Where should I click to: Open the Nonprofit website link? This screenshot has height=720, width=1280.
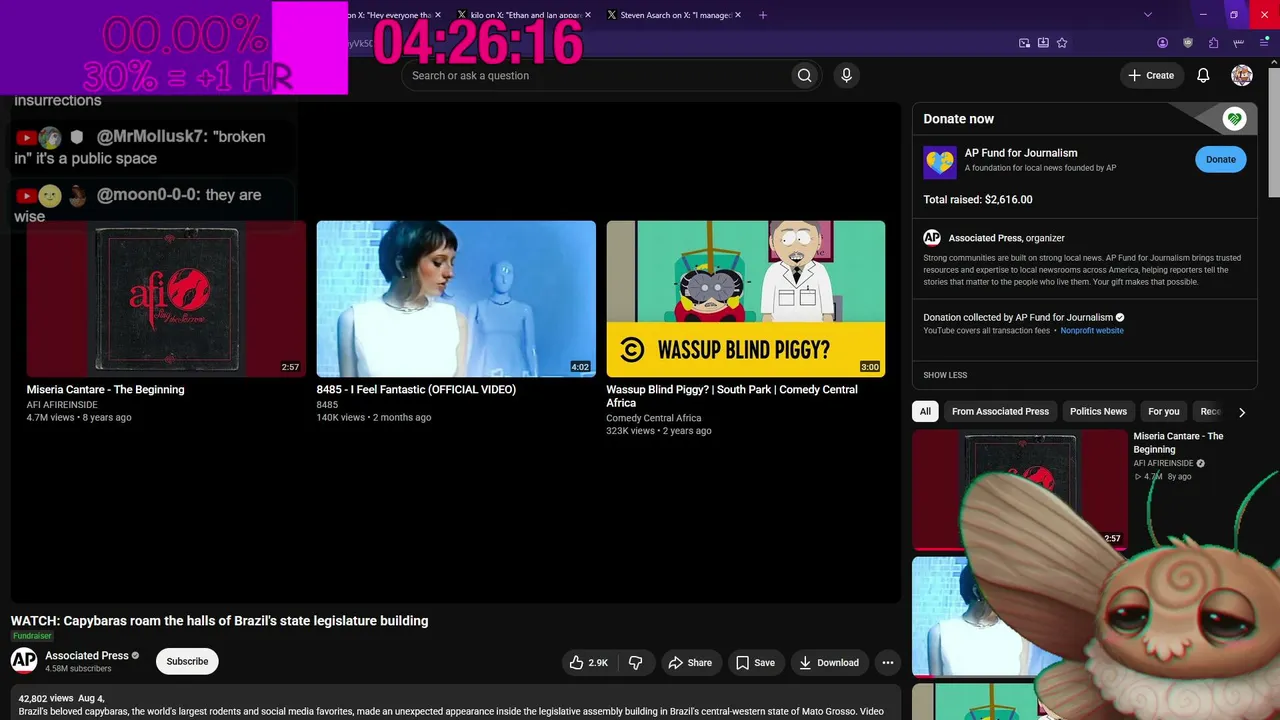(x=1092, y=331)
